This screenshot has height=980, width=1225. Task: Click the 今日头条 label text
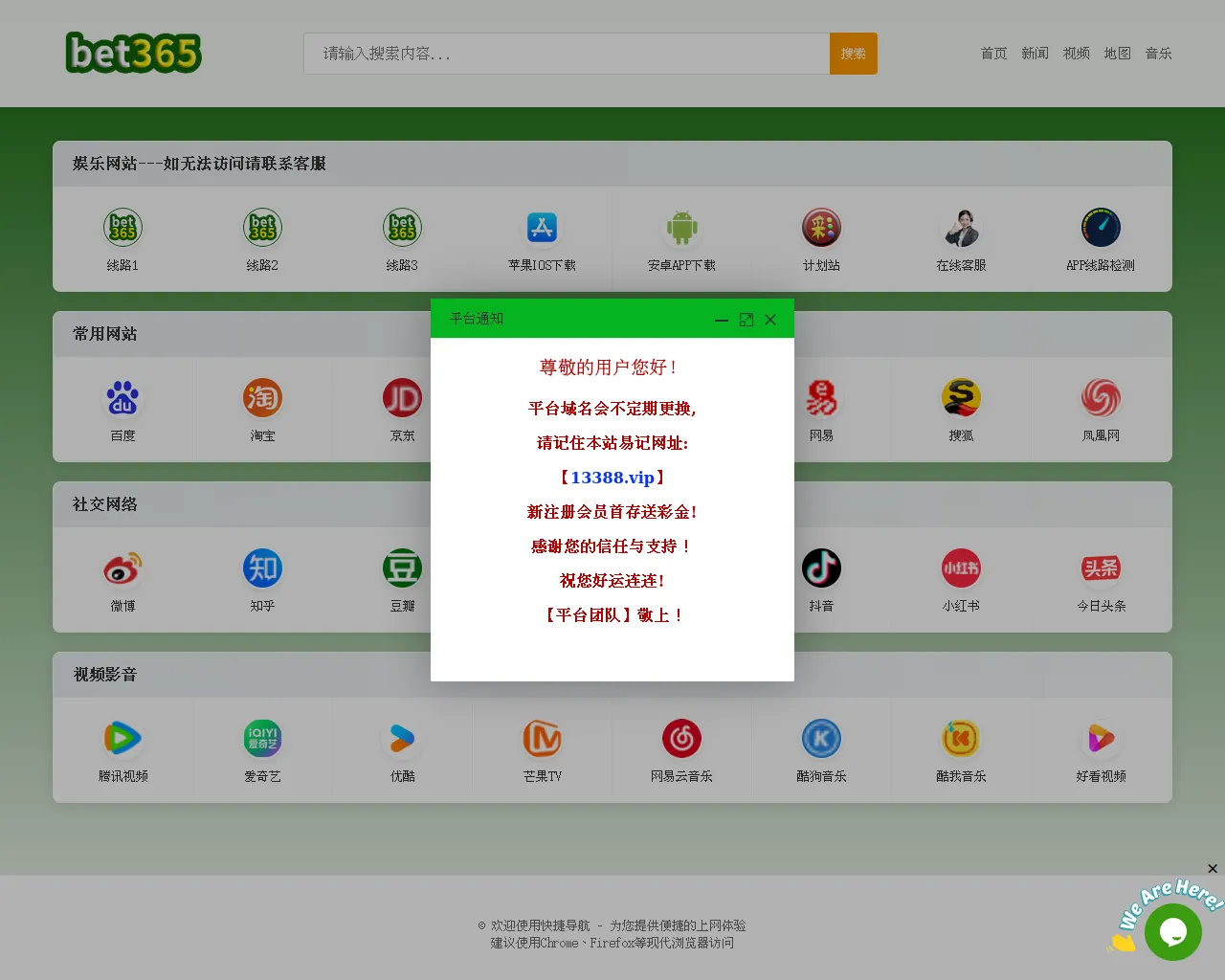point(1101,606)
